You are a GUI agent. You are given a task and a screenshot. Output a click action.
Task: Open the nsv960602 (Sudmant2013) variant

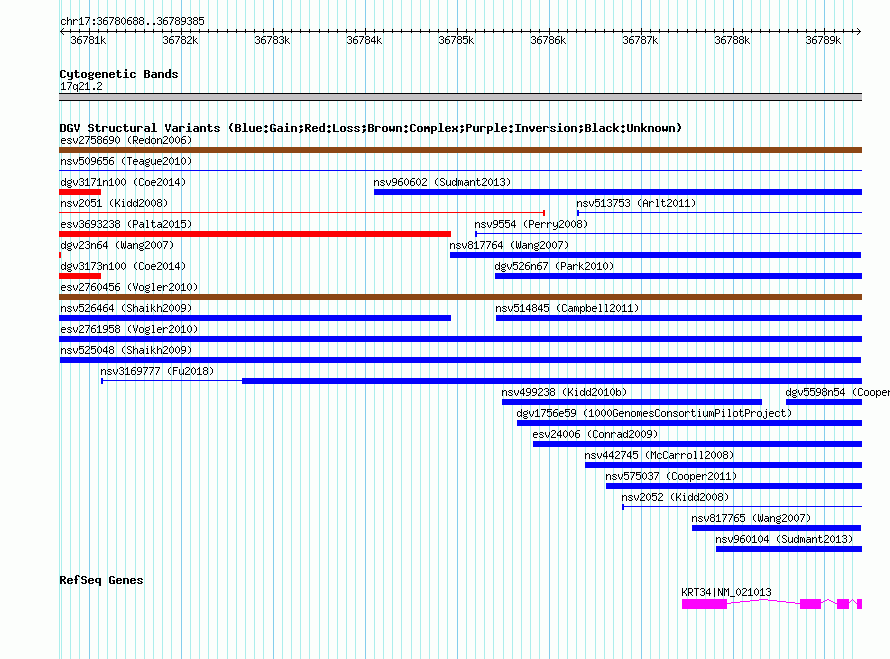[x=442, y=182]
